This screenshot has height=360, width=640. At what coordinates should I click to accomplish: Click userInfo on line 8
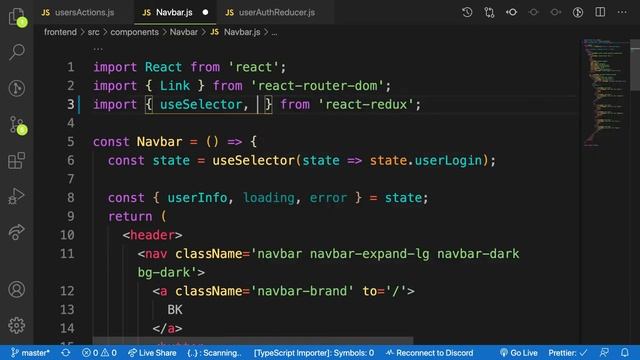pyautogui.click(x=197, y=198)
